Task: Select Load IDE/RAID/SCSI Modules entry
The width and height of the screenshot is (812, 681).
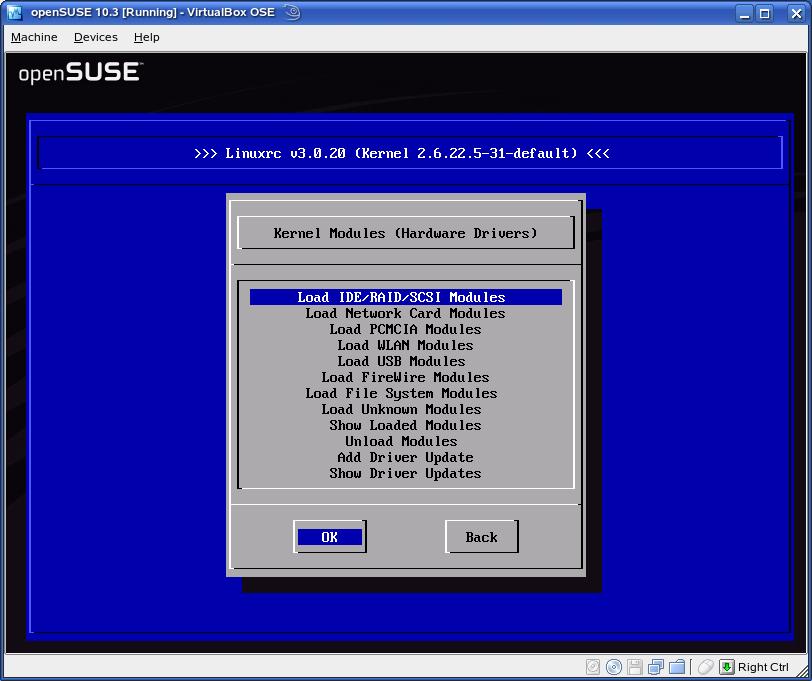Action: 405,297
